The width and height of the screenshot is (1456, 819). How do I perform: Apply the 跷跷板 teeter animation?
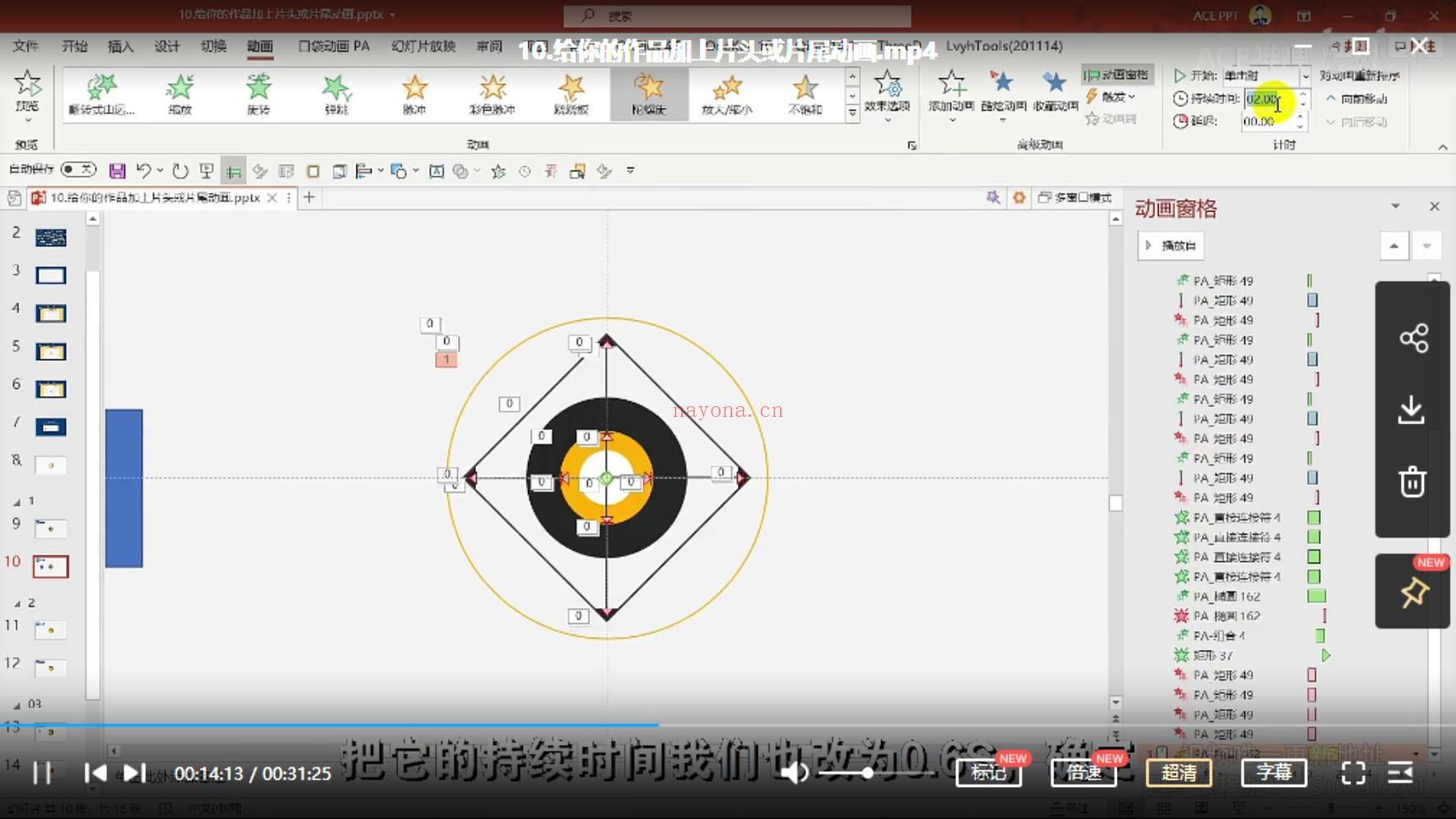coord(571,94)
